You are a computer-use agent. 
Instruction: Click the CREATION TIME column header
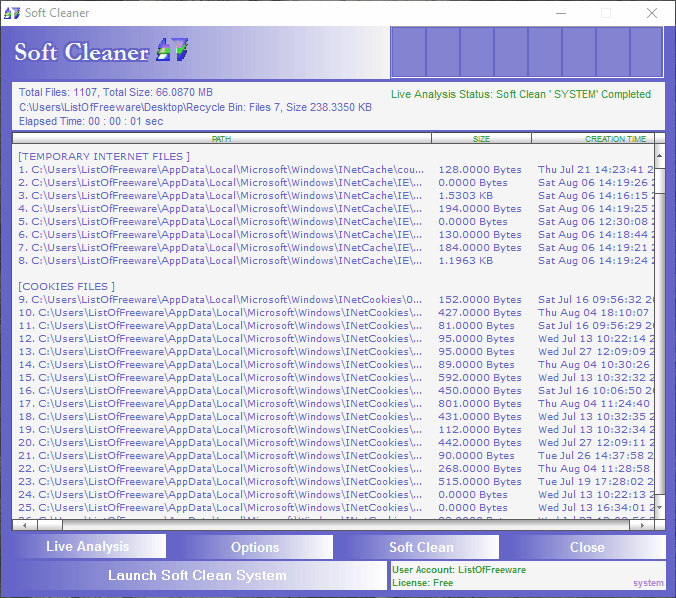click(x=593, y=138)
